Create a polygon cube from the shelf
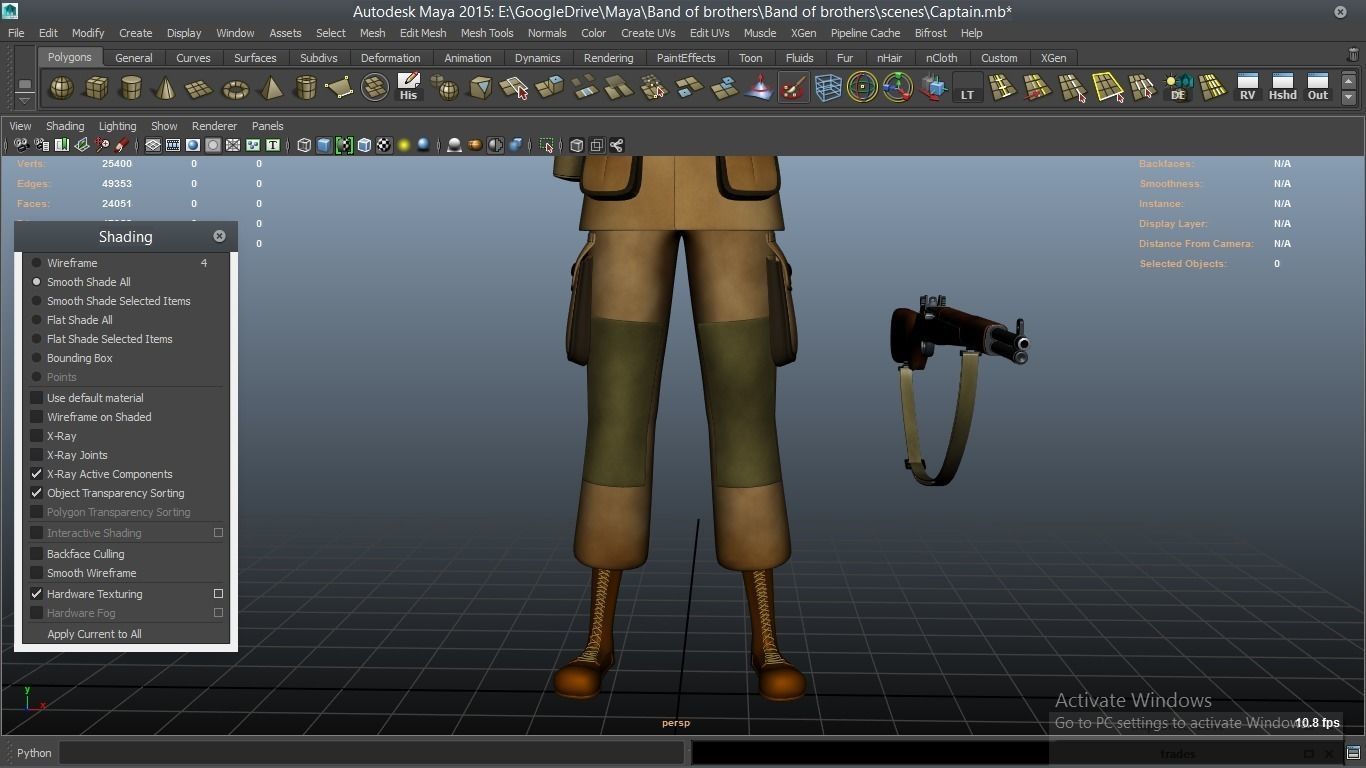The height and width of the screenshot is (768, 1366). click(x=96, y=88)
